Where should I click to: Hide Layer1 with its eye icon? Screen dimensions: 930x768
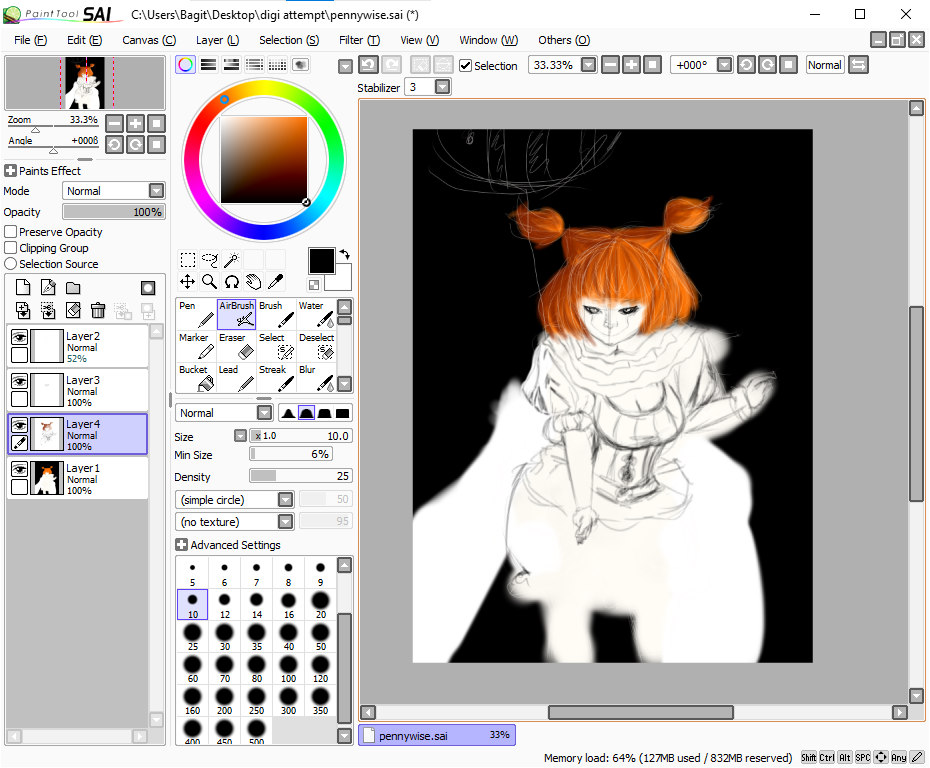tap(20, 469)
